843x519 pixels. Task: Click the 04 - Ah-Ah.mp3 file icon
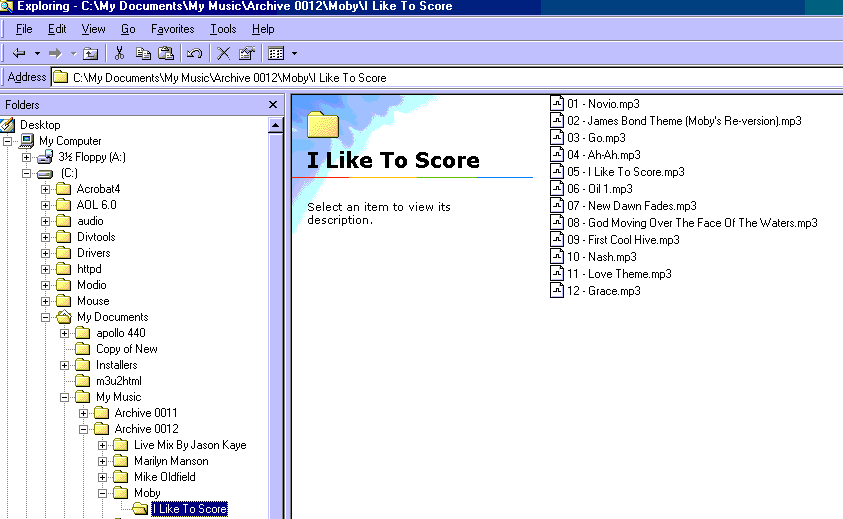pos(557,155)
